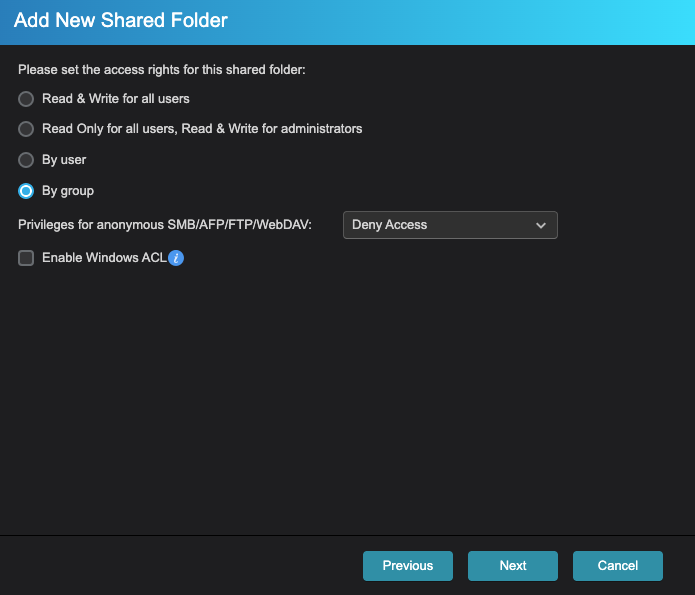Select the 'Read & Write for all users' radio button

(26, 99)
